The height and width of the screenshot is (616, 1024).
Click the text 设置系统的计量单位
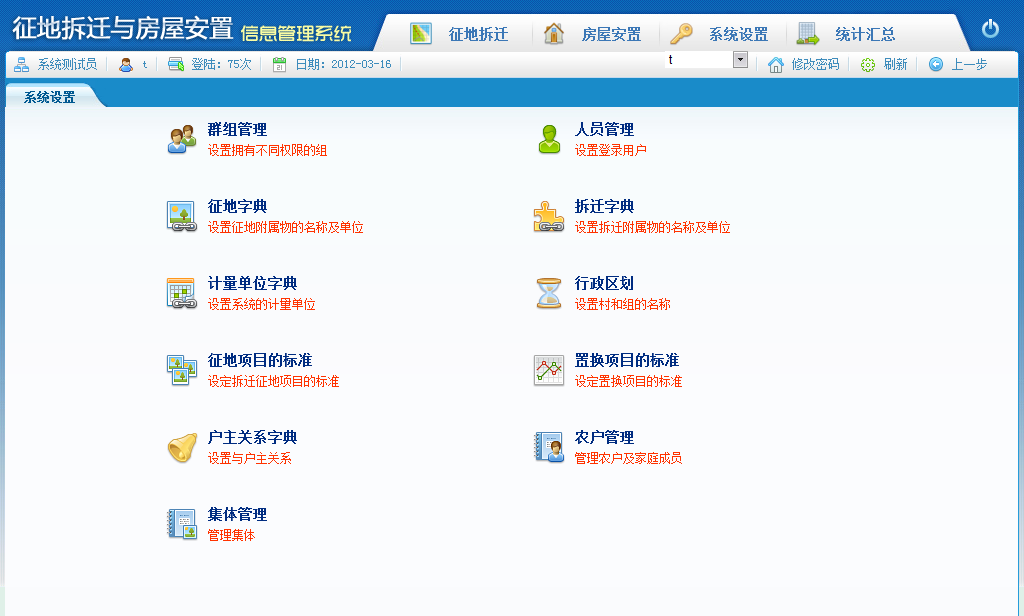261,304
